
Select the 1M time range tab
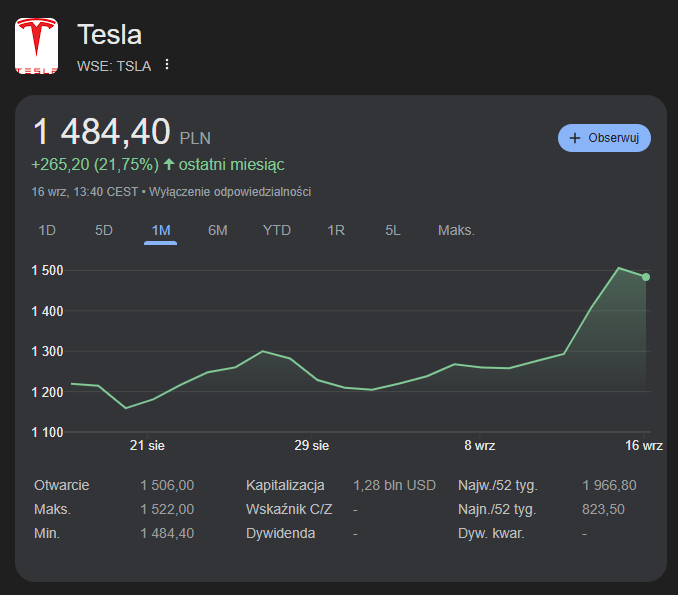161,230
